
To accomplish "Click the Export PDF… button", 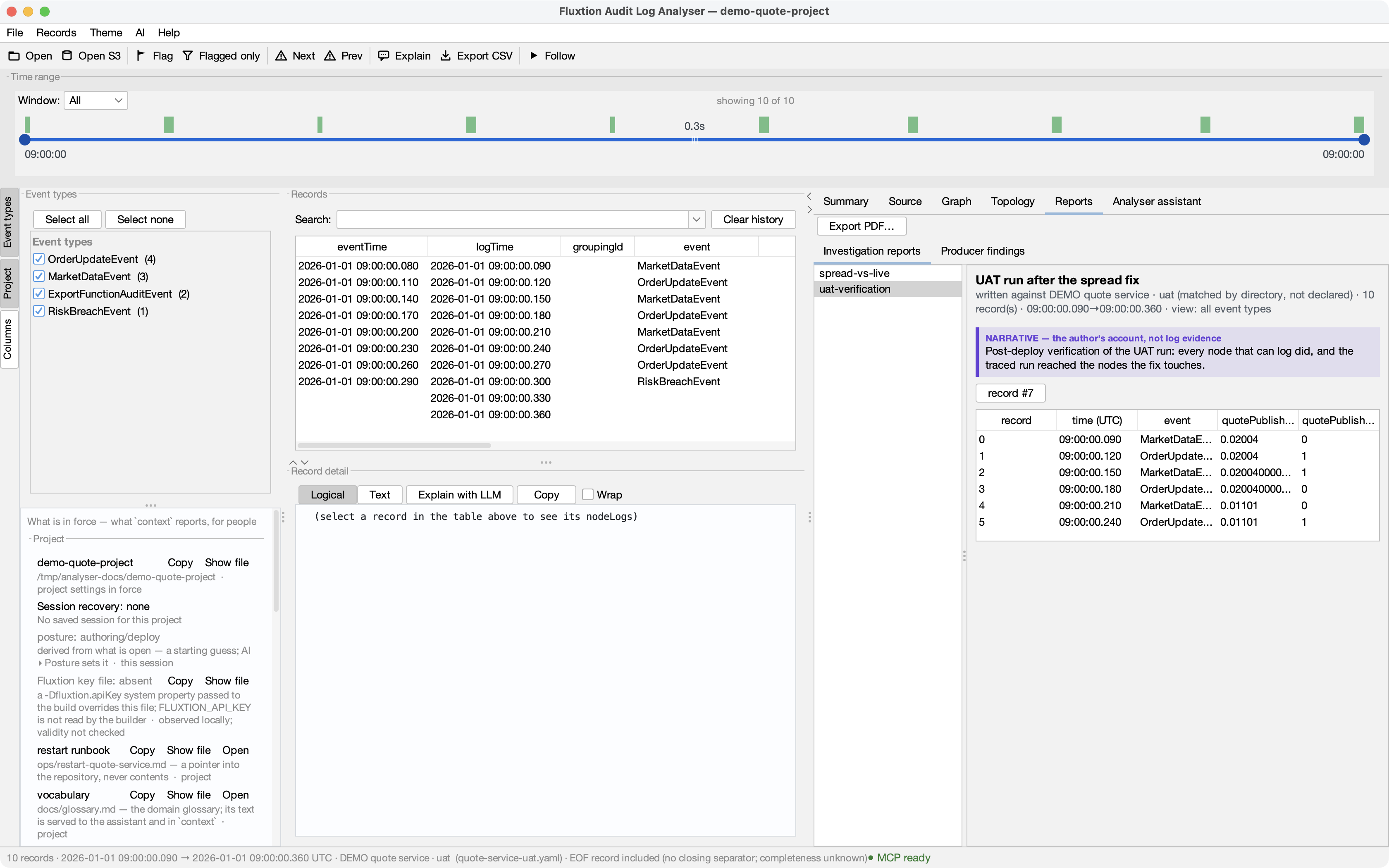I will pos(862,226).
